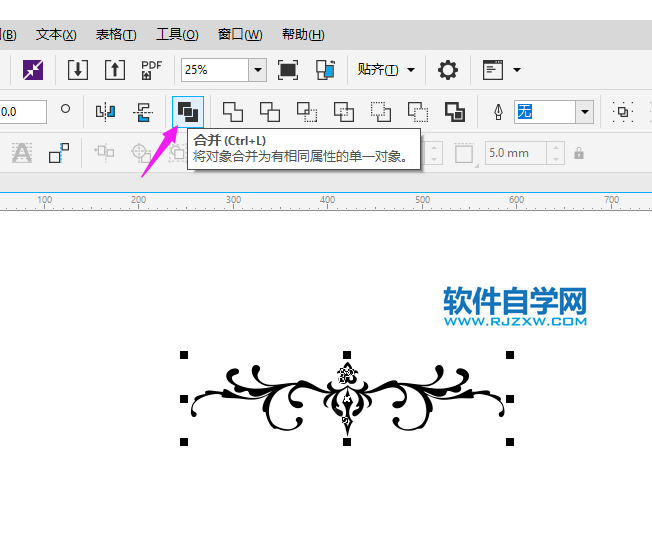The height and width of the screenshot is (557, 652).
Task: Click the greyed crosshair target icon
Action: point(141,153)
